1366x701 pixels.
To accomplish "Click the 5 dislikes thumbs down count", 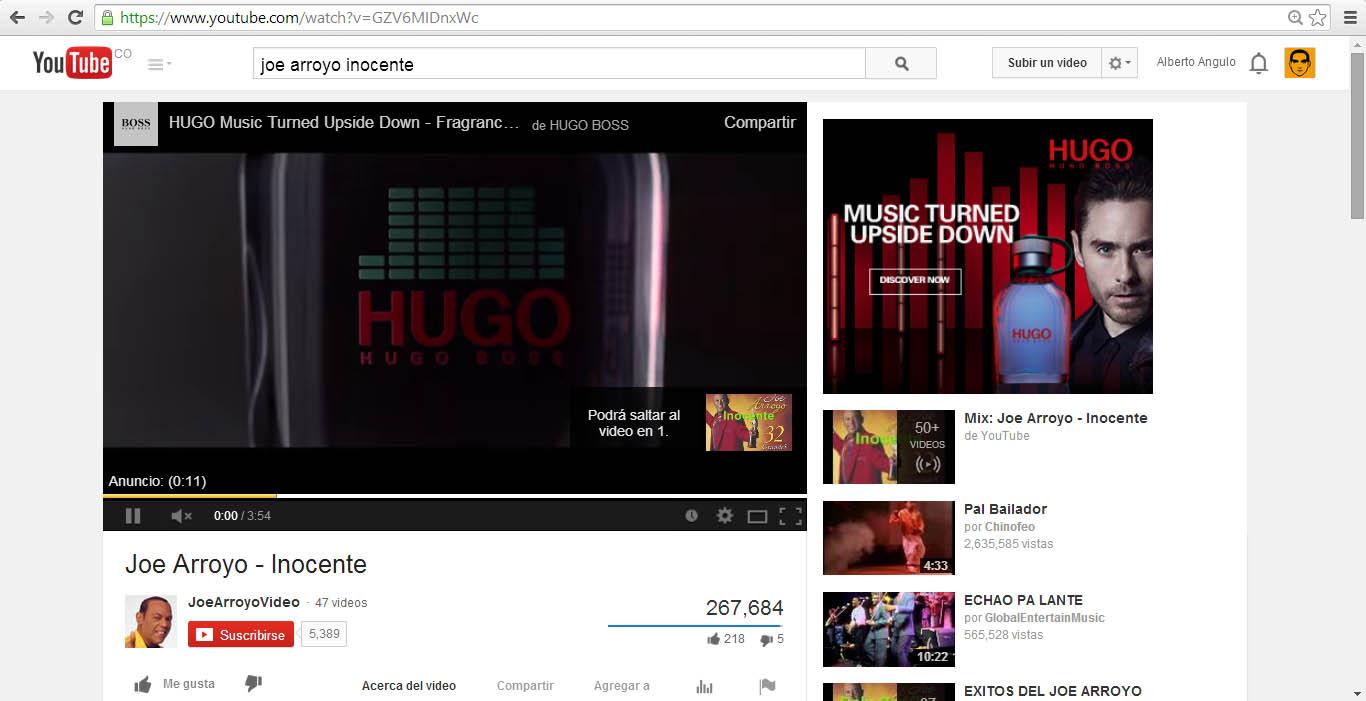I will 772,639.
